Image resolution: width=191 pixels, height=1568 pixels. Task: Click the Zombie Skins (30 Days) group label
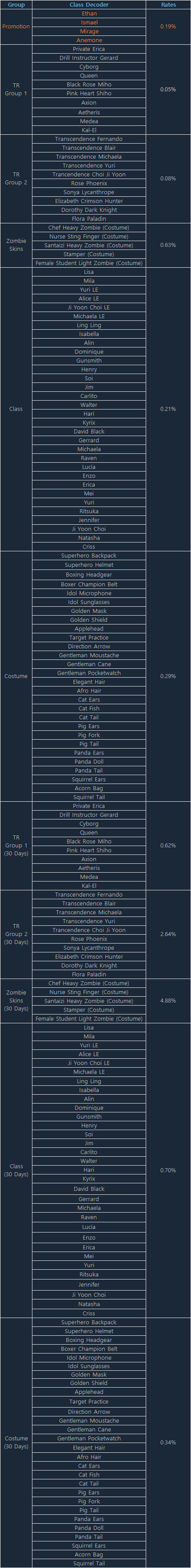(16, 1001)
